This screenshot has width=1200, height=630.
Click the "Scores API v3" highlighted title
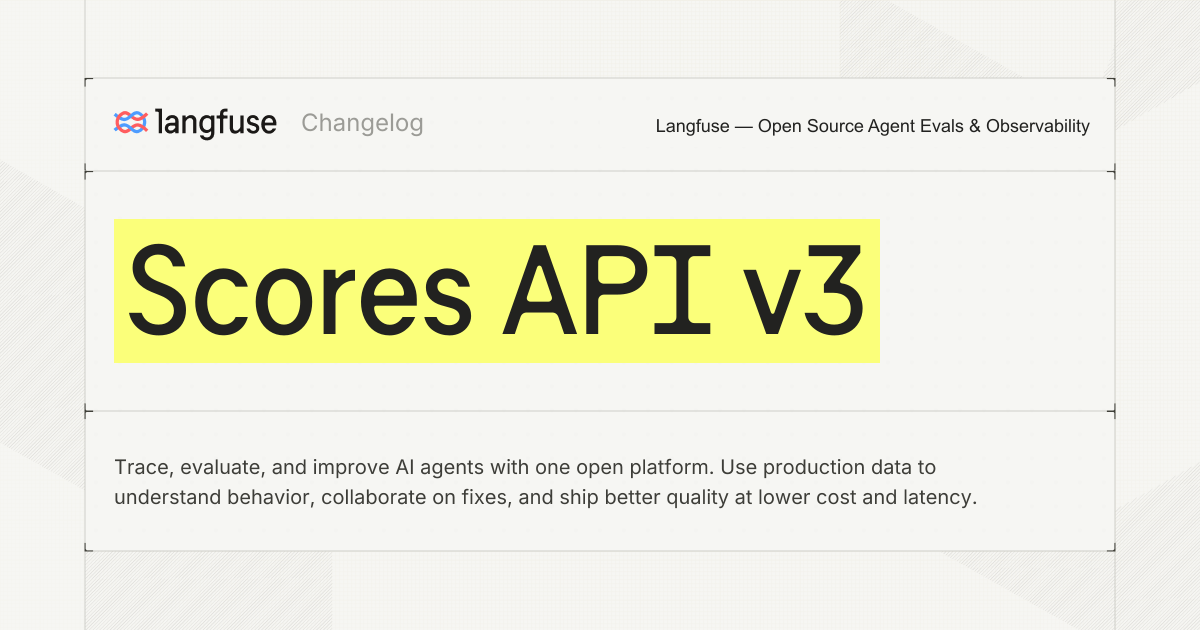496,291
